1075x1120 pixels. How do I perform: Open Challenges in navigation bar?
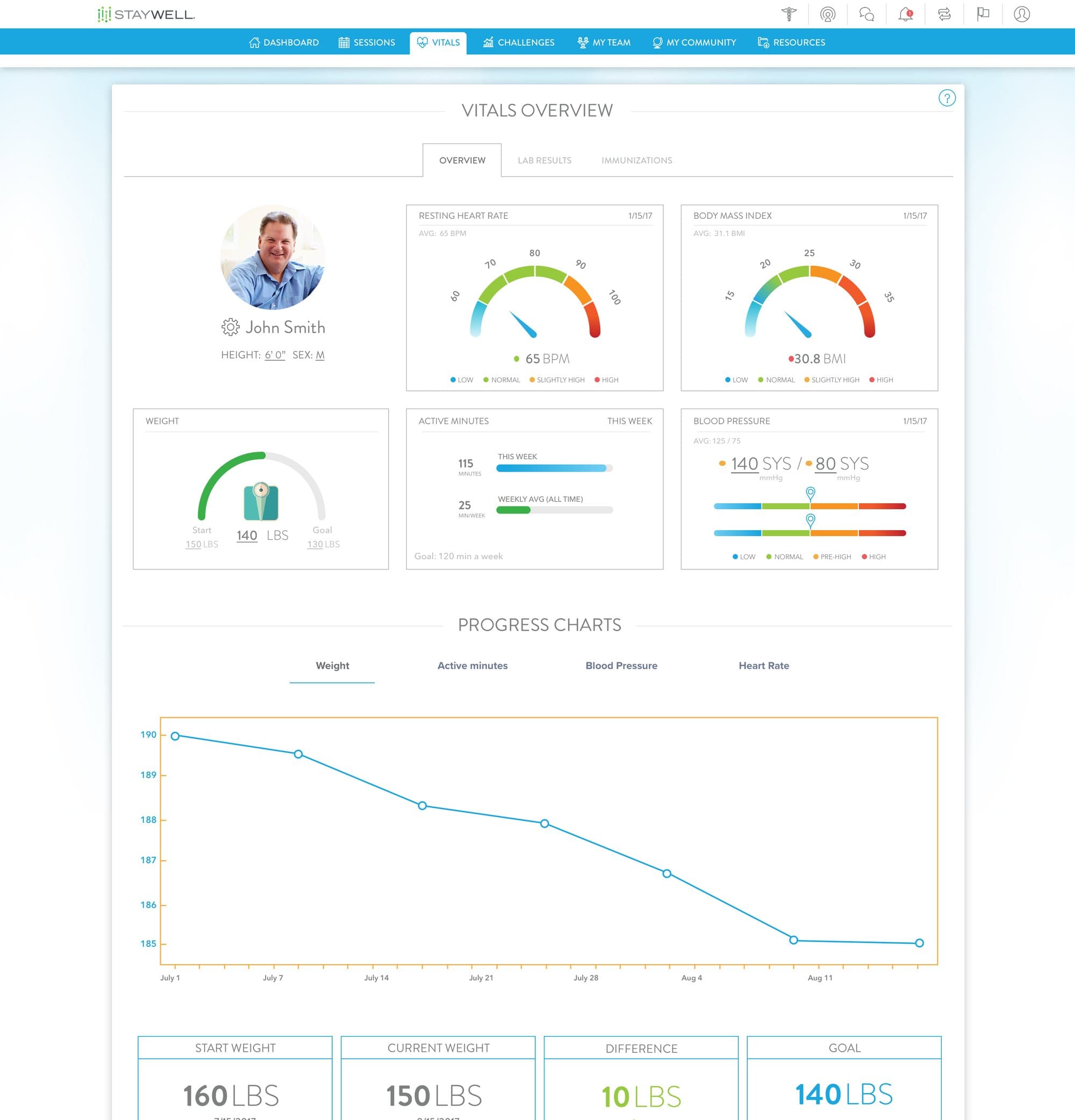click(519, 42)
